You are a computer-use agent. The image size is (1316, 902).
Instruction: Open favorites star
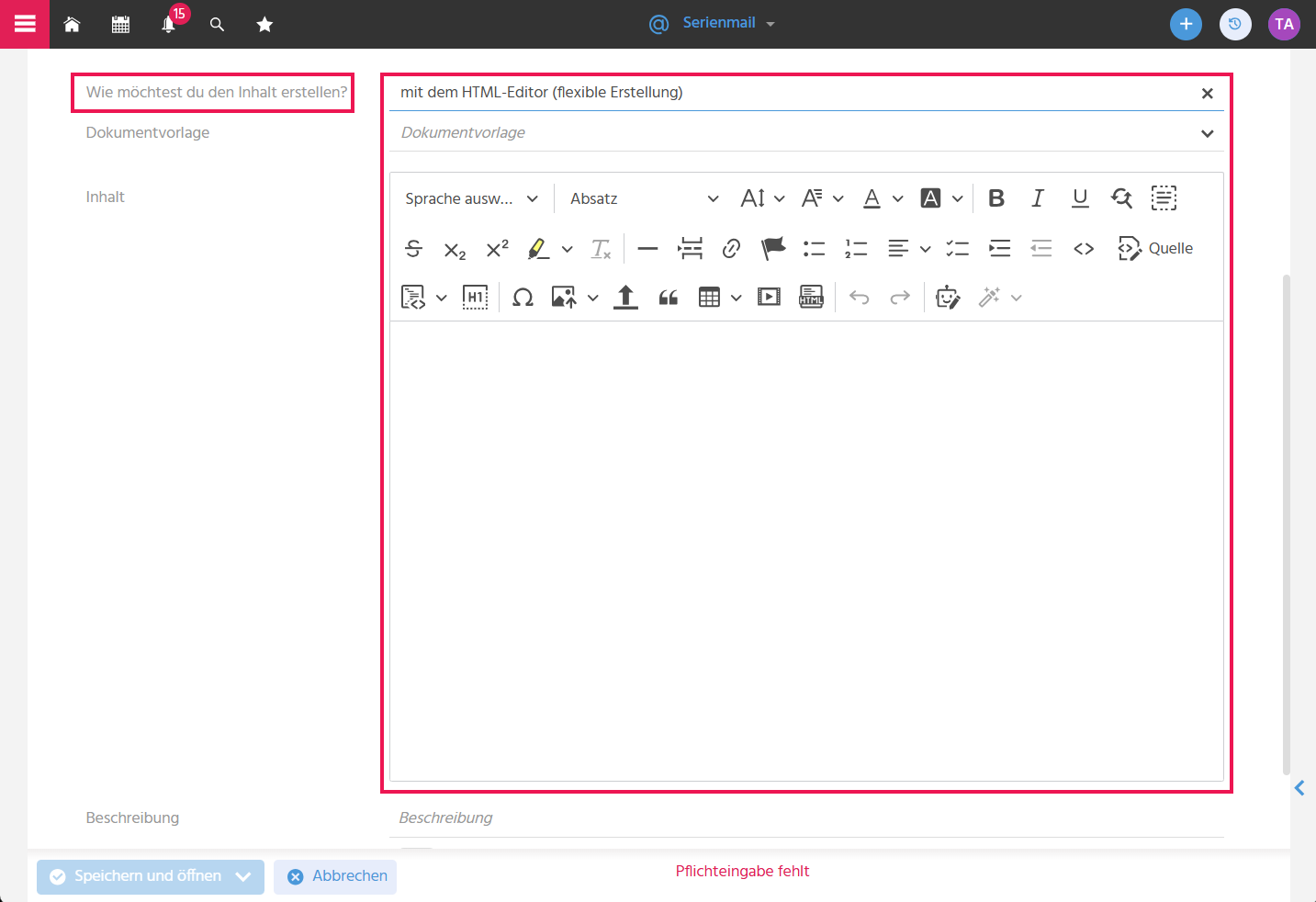pyautogui.click(x=264, y=25)
